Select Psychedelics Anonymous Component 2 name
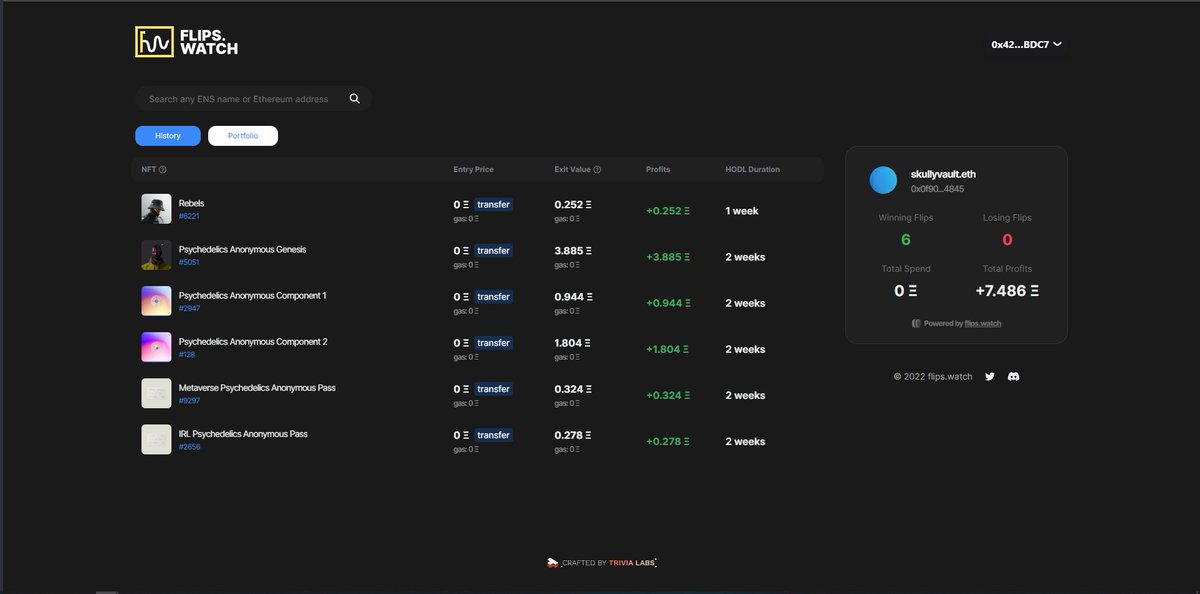This screenshot has width=1200, height=594. click(x=253, y=342)
